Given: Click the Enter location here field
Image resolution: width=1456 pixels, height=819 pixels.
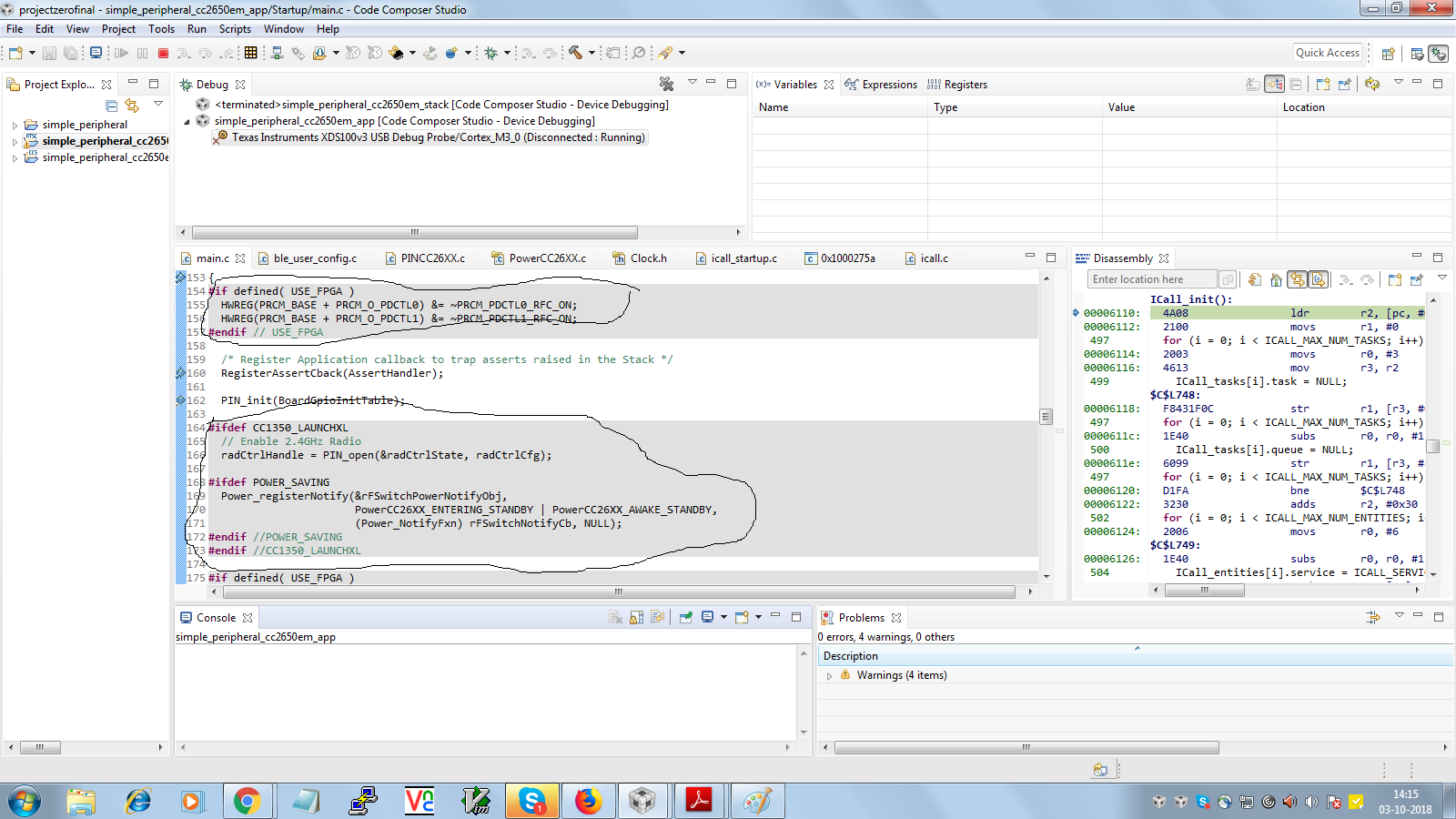Looking at the screenshot, I should 1151,279.
